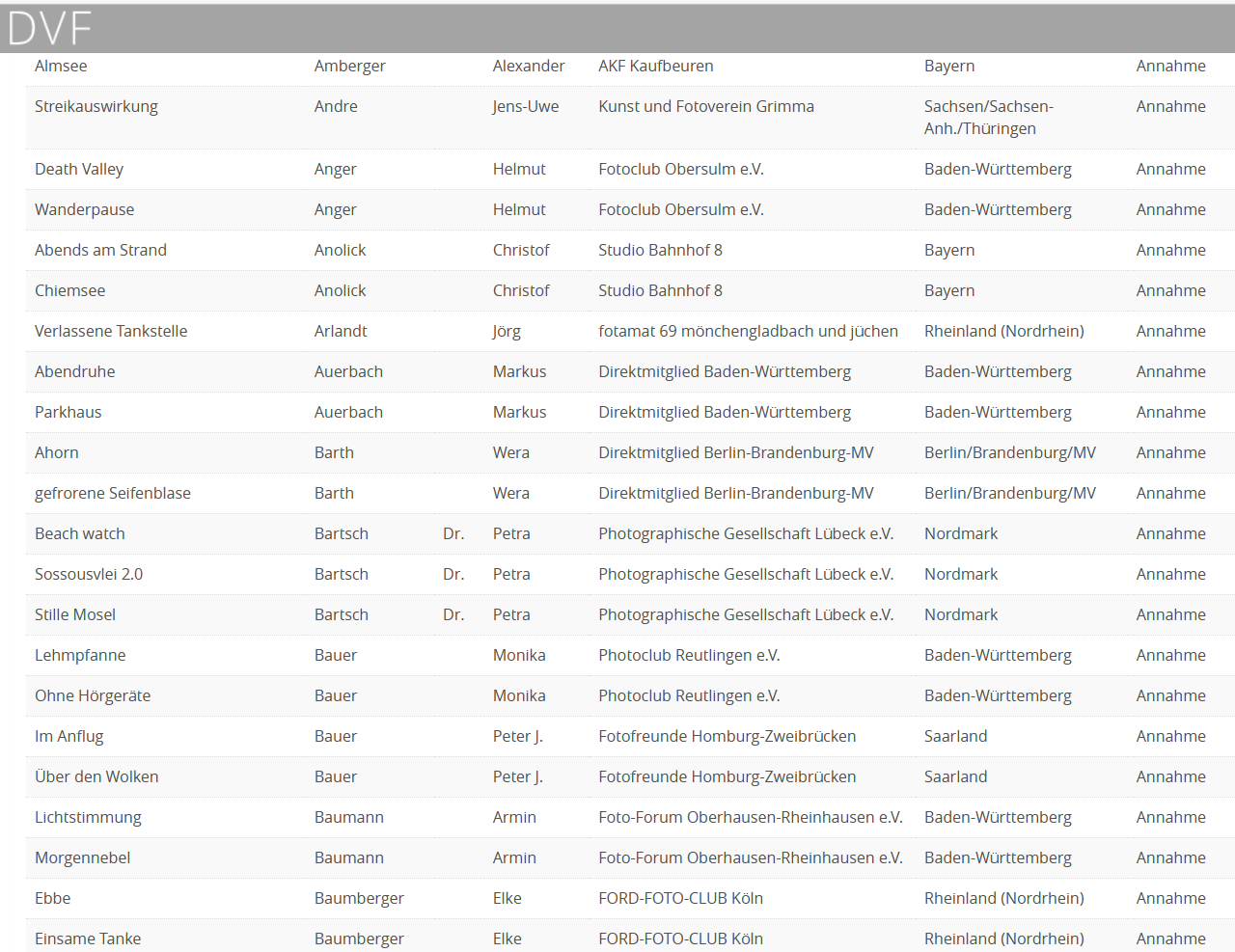Click 'Baden-Württemberg' in Wanderpause row
This screenshot has height=952, width=1235.
(998, 209)
